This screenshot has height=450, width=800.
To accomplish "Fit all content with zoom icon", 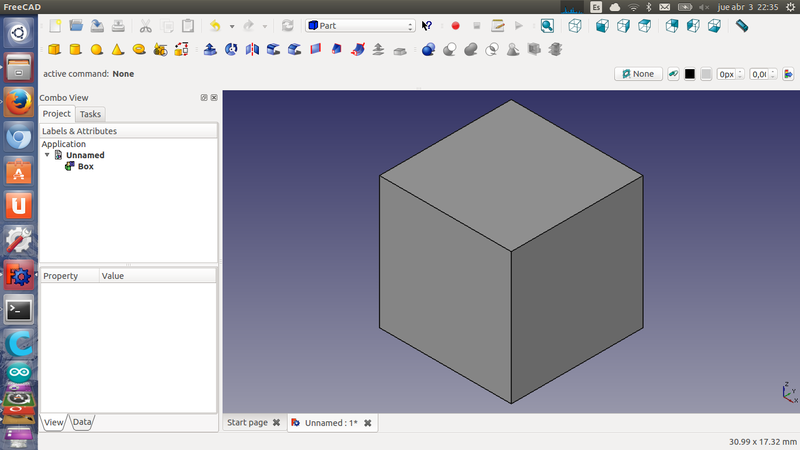I will [547, 26].
